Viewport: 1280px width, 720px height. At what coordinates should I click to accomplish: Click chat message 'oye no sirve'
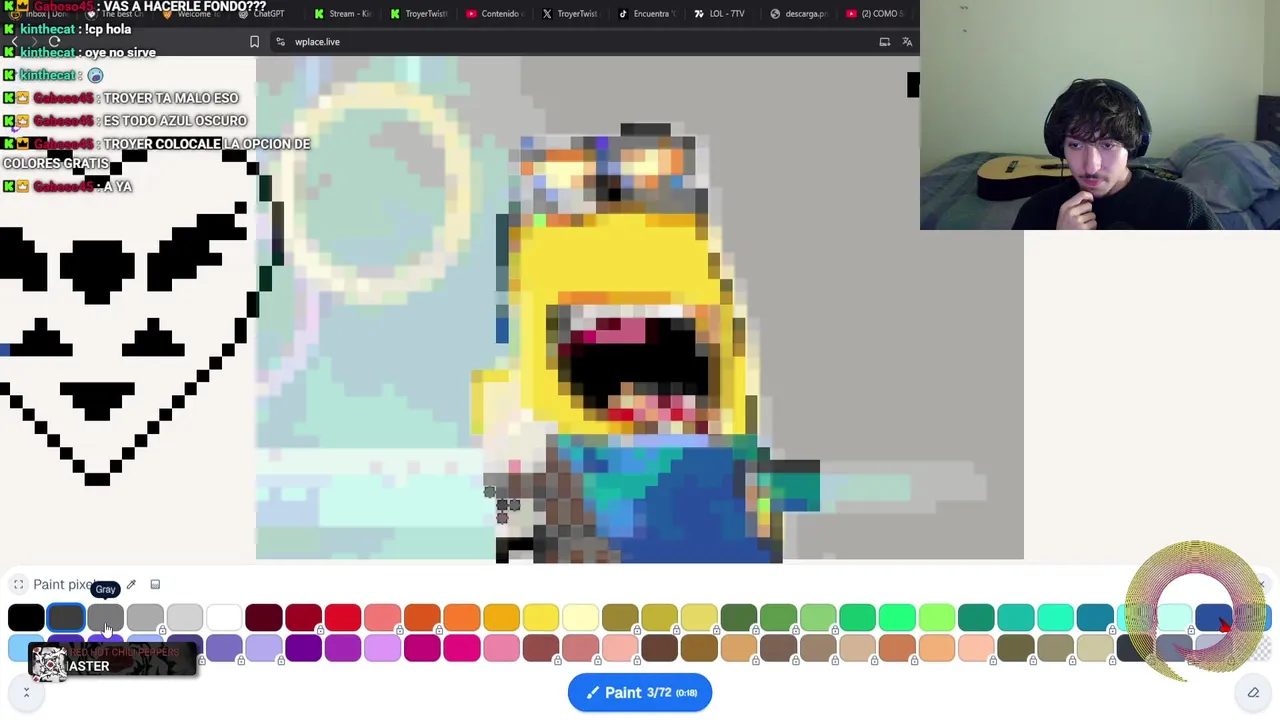click(x=120, y=52)
